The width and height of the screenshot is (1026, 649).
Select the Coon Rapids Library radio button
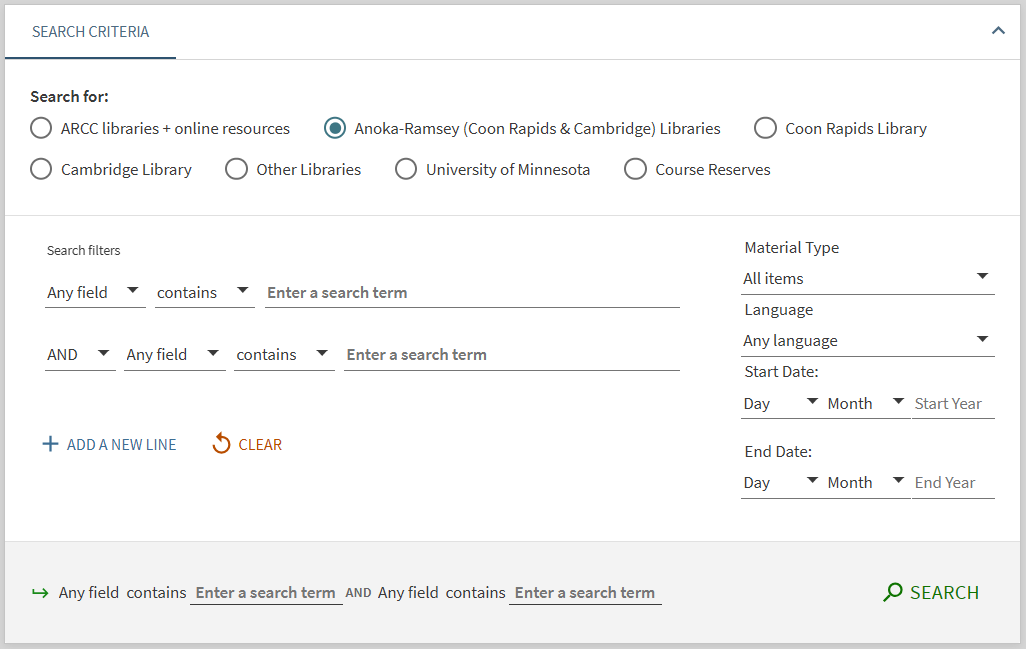765,128
